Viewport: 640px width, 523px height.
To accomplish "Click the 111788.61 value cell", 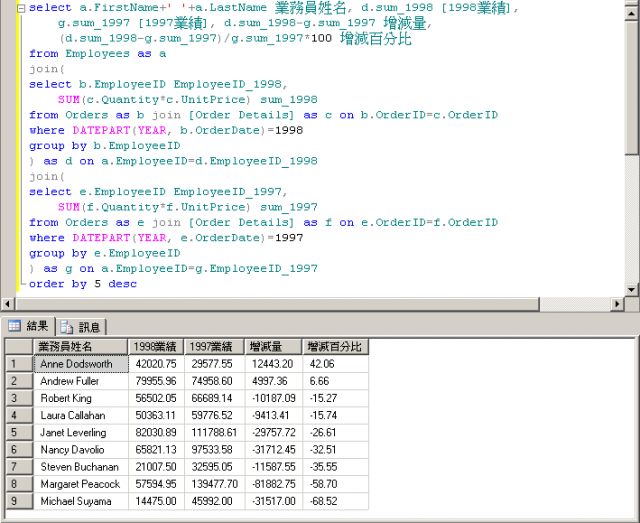I will pyautogui.click(x=215, y=432).
